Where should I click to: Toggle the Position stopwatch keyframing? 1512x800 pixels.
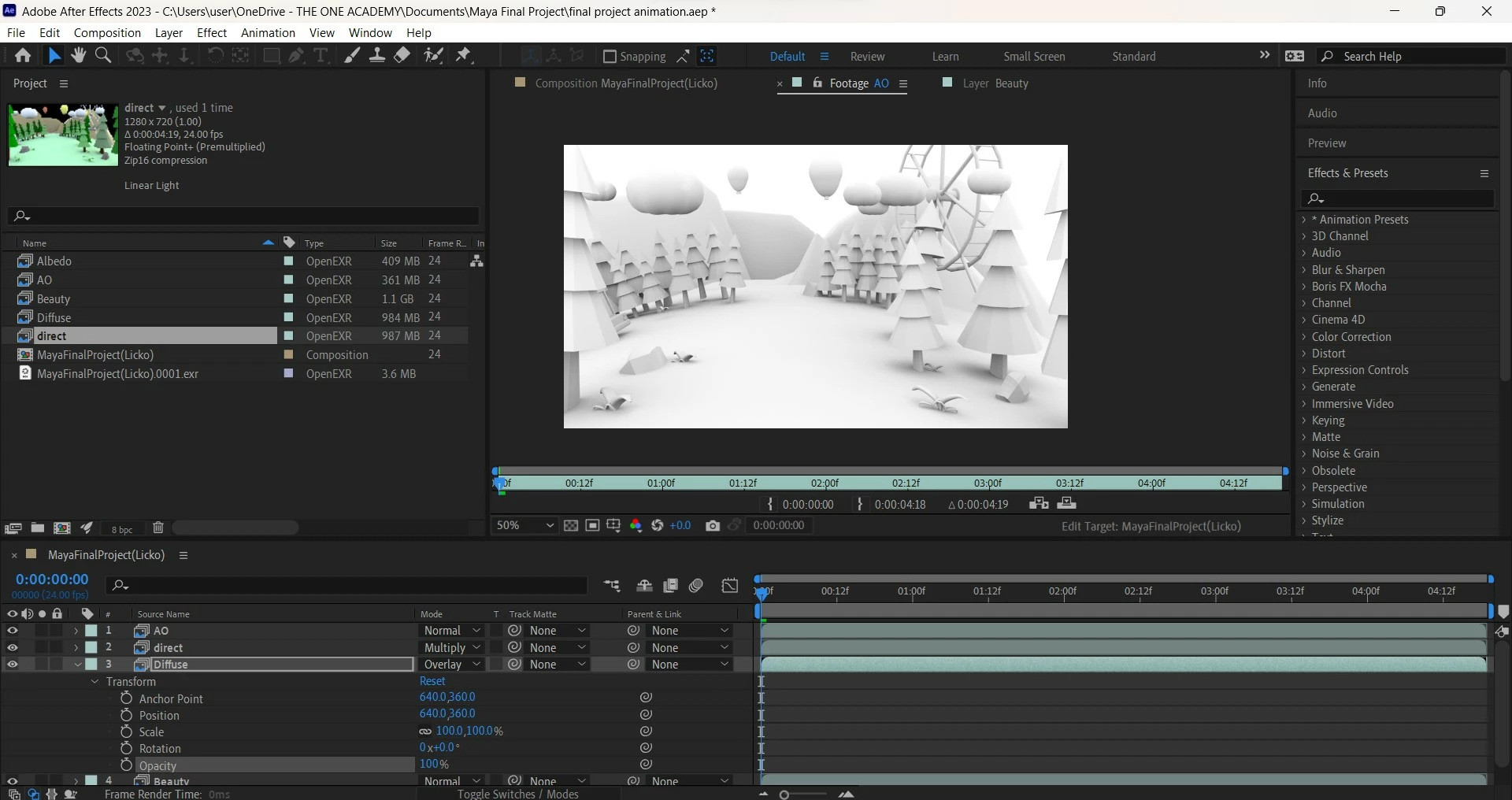[x=126, y=715]
